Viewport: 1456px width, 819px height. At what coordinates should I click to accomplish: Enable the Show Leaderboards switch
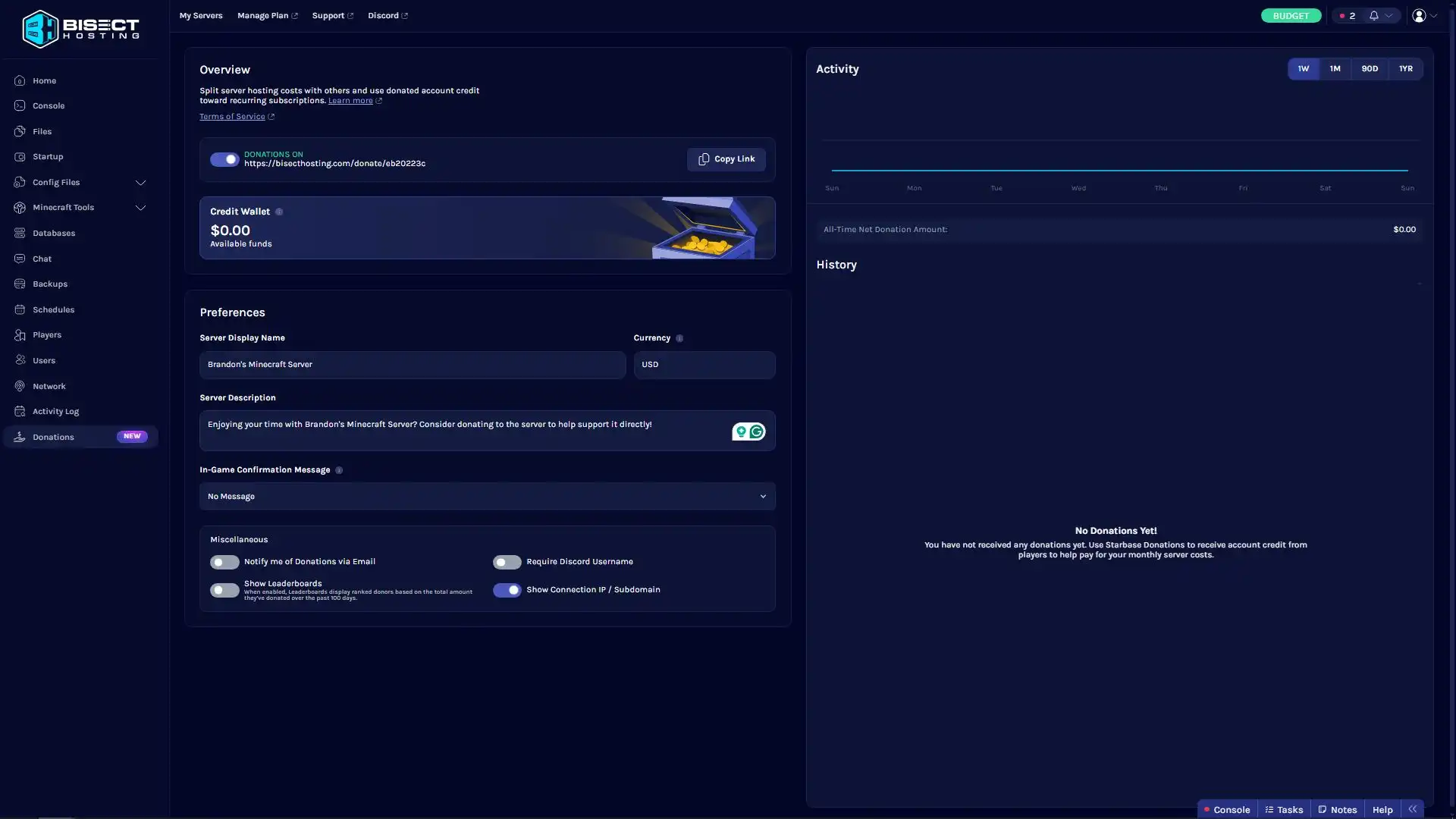pyautogui.click(x=224, y=590)
